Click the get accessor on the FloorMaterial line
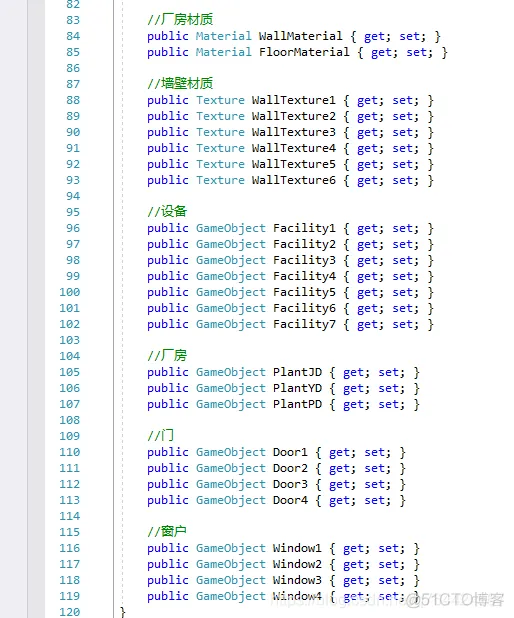Image resolution: width=514 pixels, height=618 pixels. [x=381, y=53]
